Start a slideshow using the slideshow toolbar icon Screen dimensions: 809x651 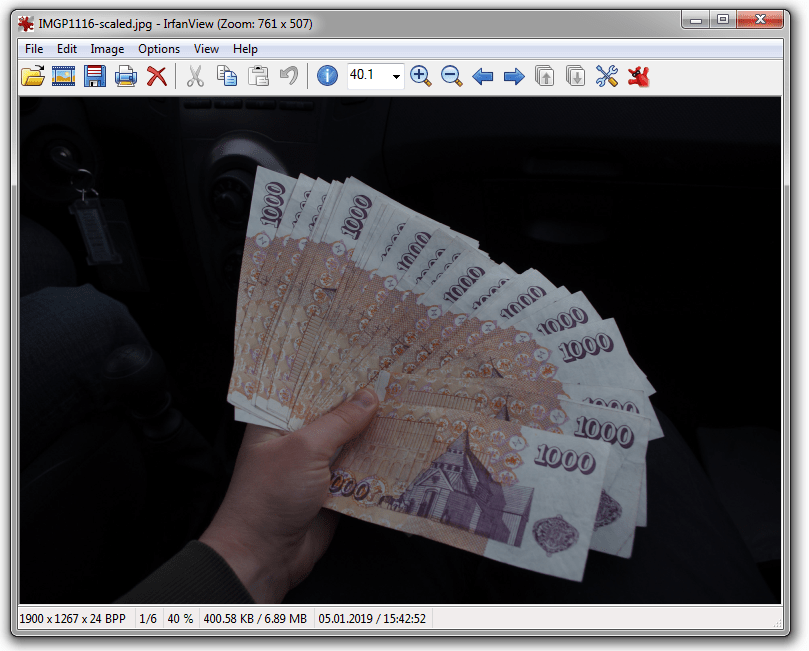[63, 76]
